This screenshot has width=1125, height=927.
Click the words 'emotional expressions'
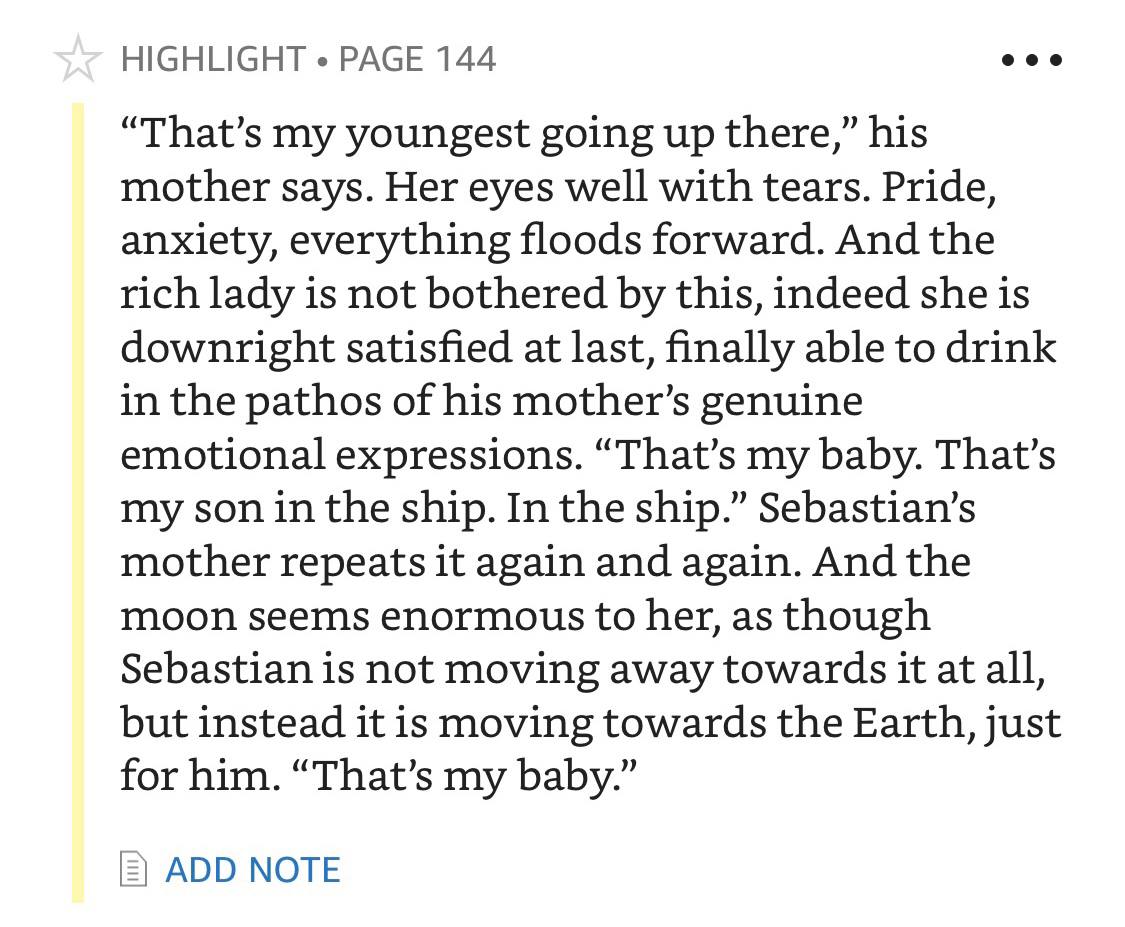[351, 455]
